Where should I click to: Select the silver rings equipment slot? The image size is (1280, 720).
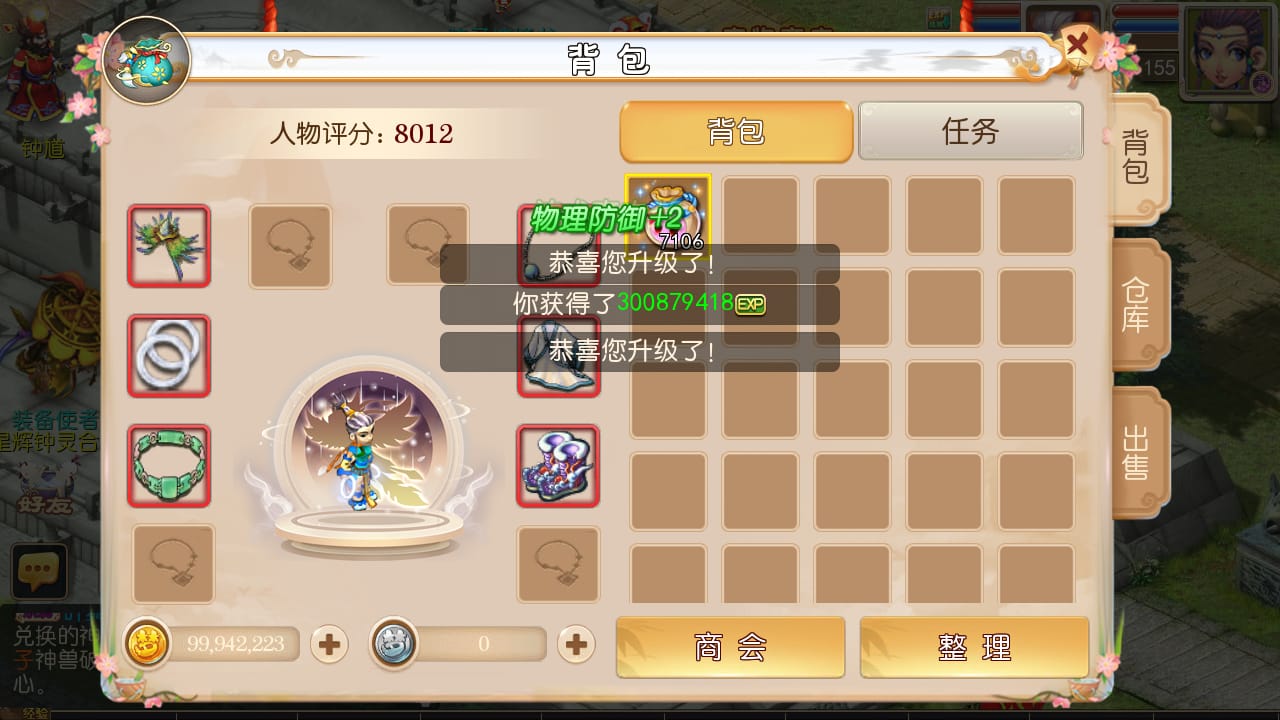169,356
